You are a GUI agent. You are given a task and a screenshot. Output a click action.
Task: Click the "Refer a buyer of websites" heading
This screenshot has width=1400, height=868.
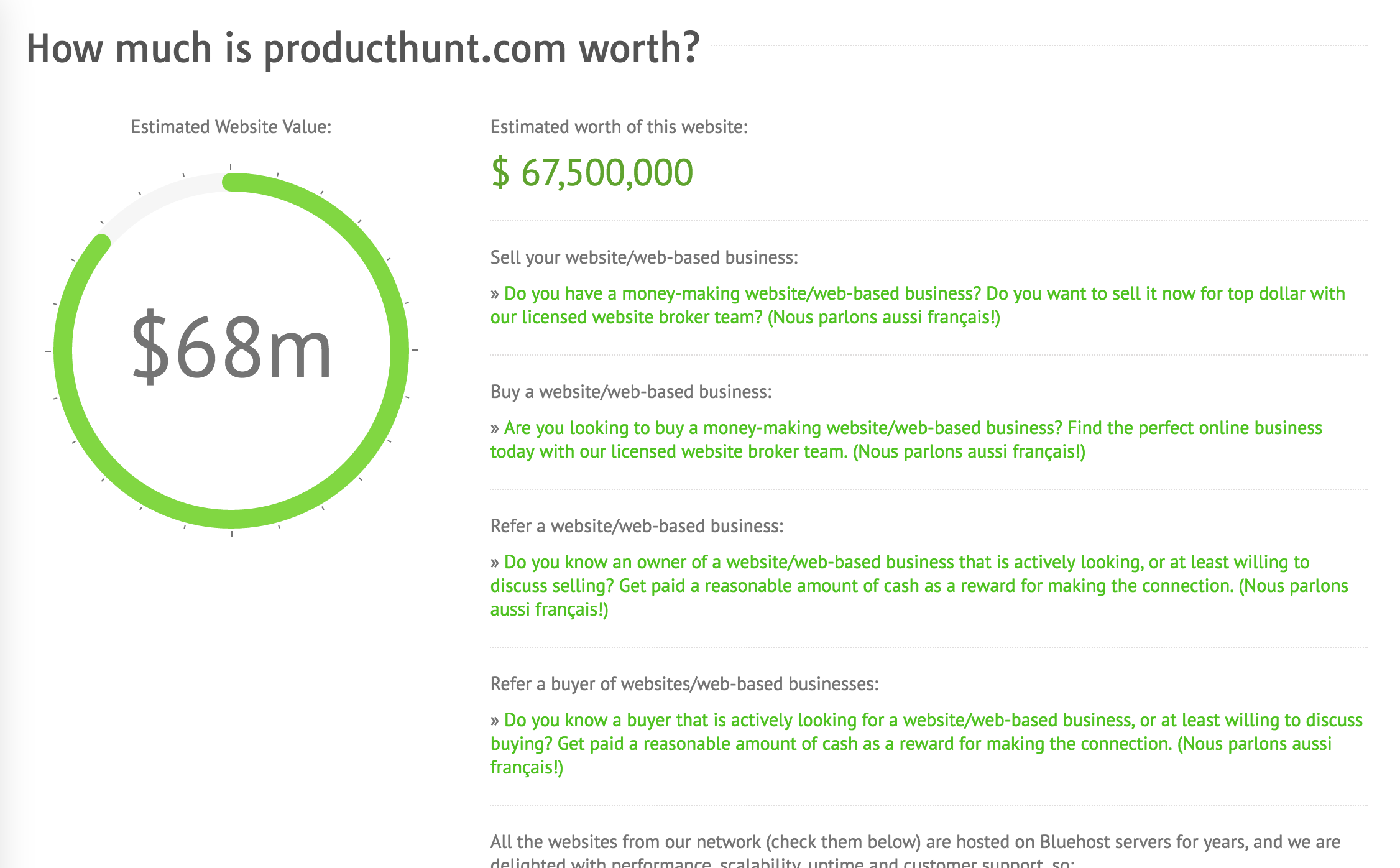[684, 684]
